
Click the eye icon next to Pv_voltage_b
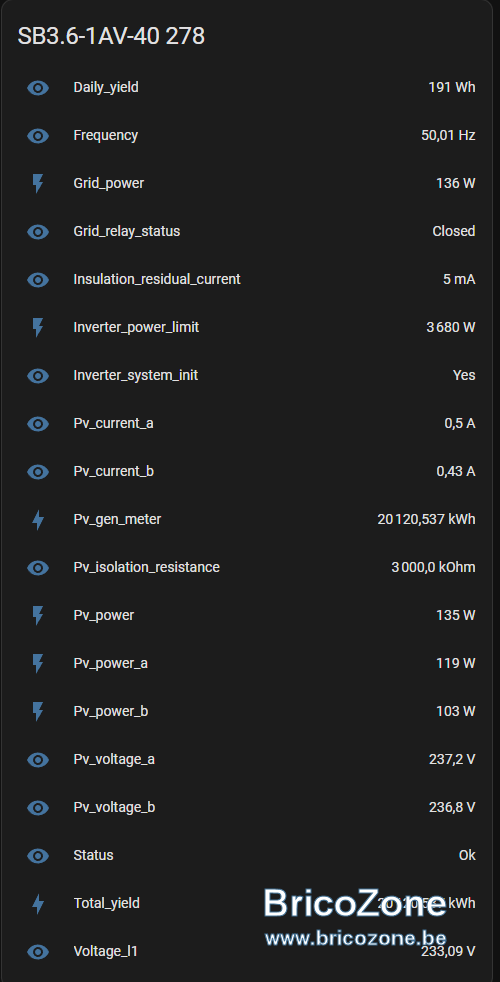[x=38, y=807]
